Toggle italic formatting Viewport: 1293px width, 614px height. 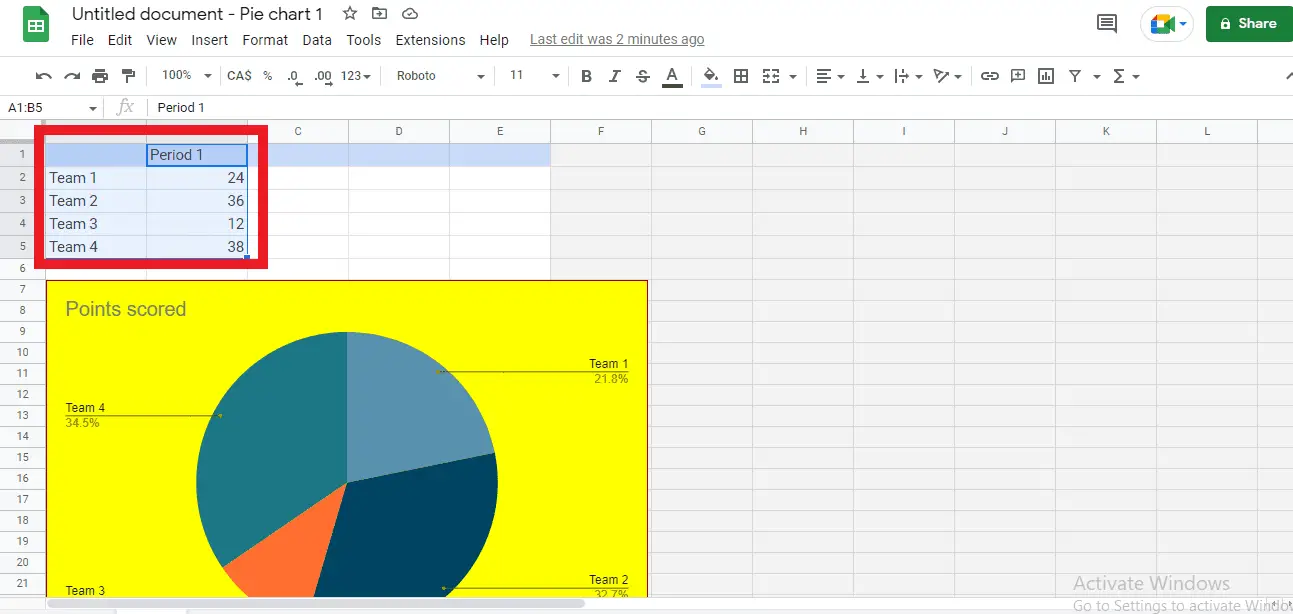click(x=614, y=76)
